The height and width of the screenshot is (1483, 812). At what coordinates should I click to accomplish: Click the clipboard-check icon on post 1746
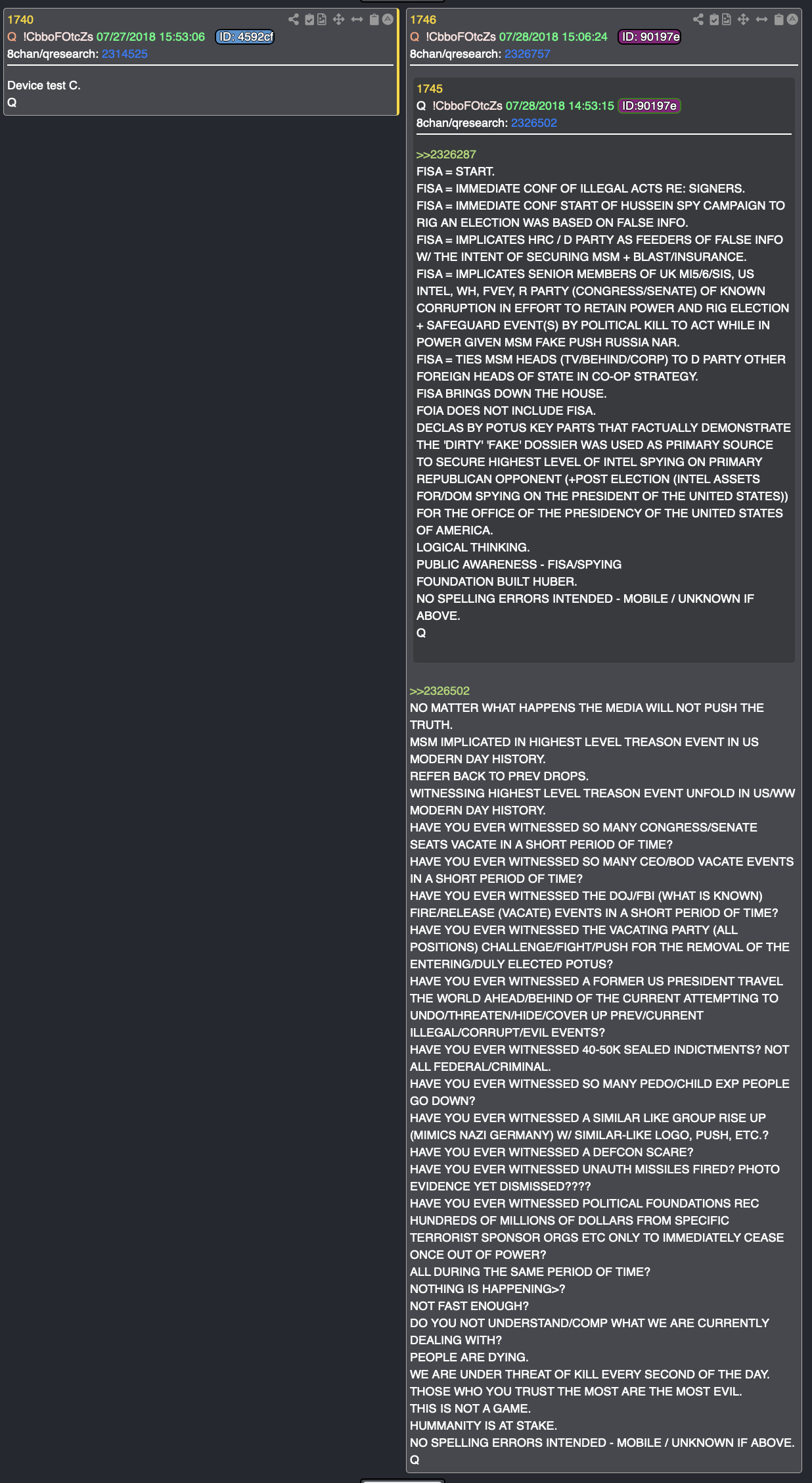pyautogui.click(x=714, y=20)
